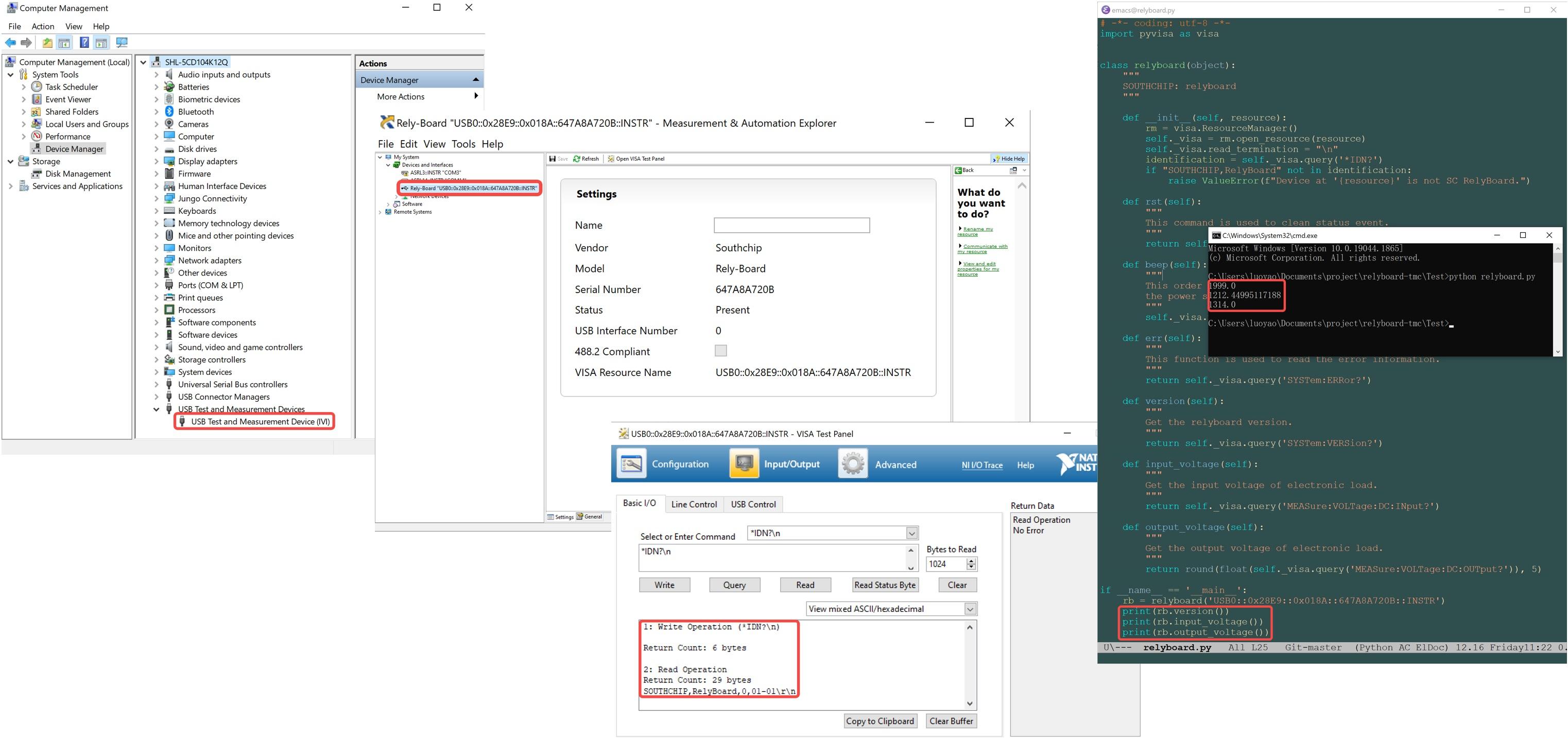Image resolution: width=1568 pixels, height=738 pixels.
Task: Click the Help question-mark toolbar icon
Action: [84, 43]
